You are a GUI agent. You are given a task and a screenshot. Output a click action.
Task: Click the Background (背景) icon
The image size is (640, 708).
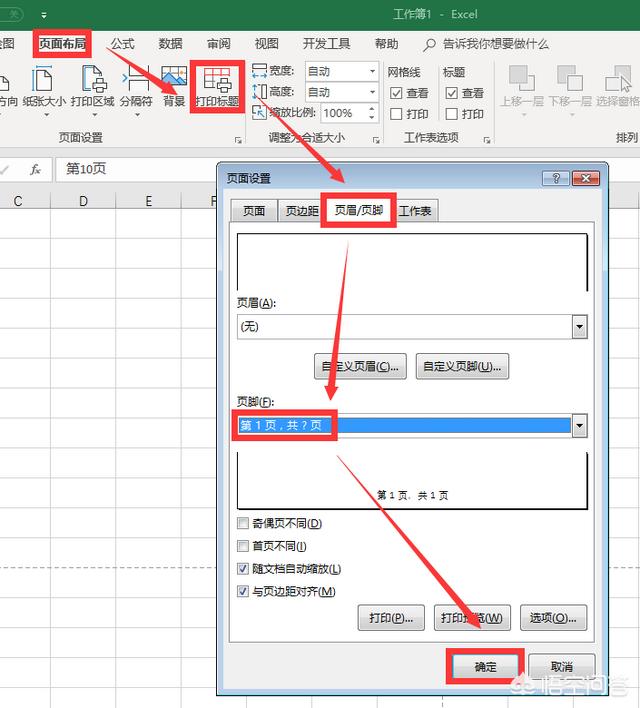(x=174, y=87)
